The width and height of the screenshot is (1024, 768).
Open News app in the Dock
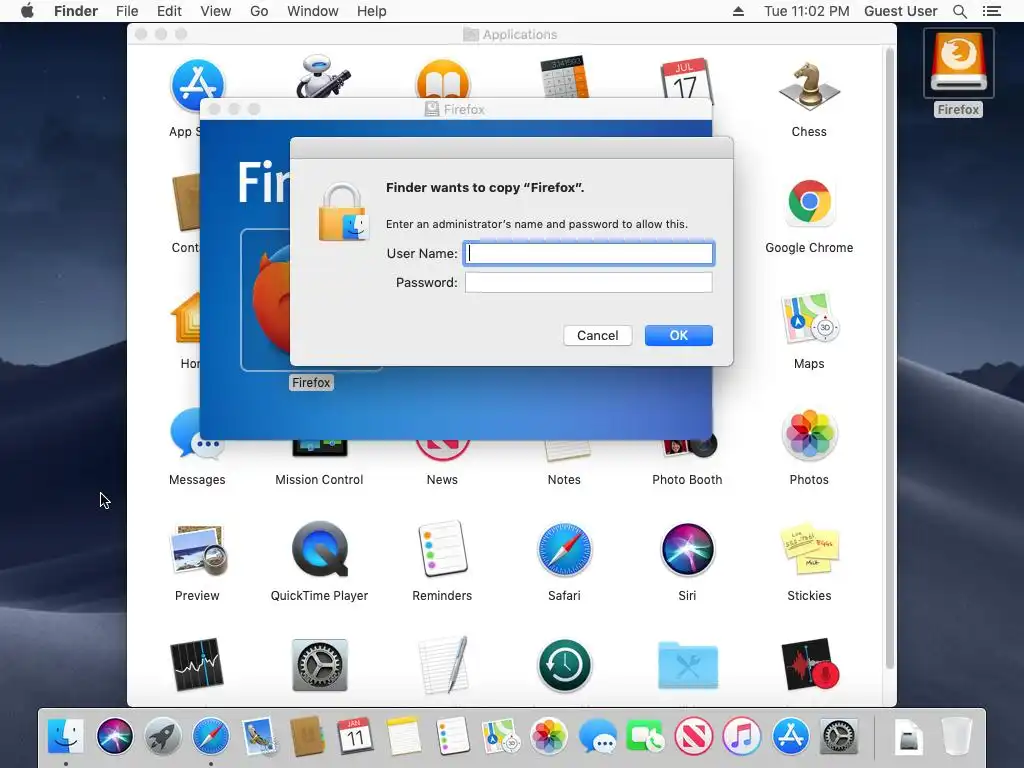694,737
